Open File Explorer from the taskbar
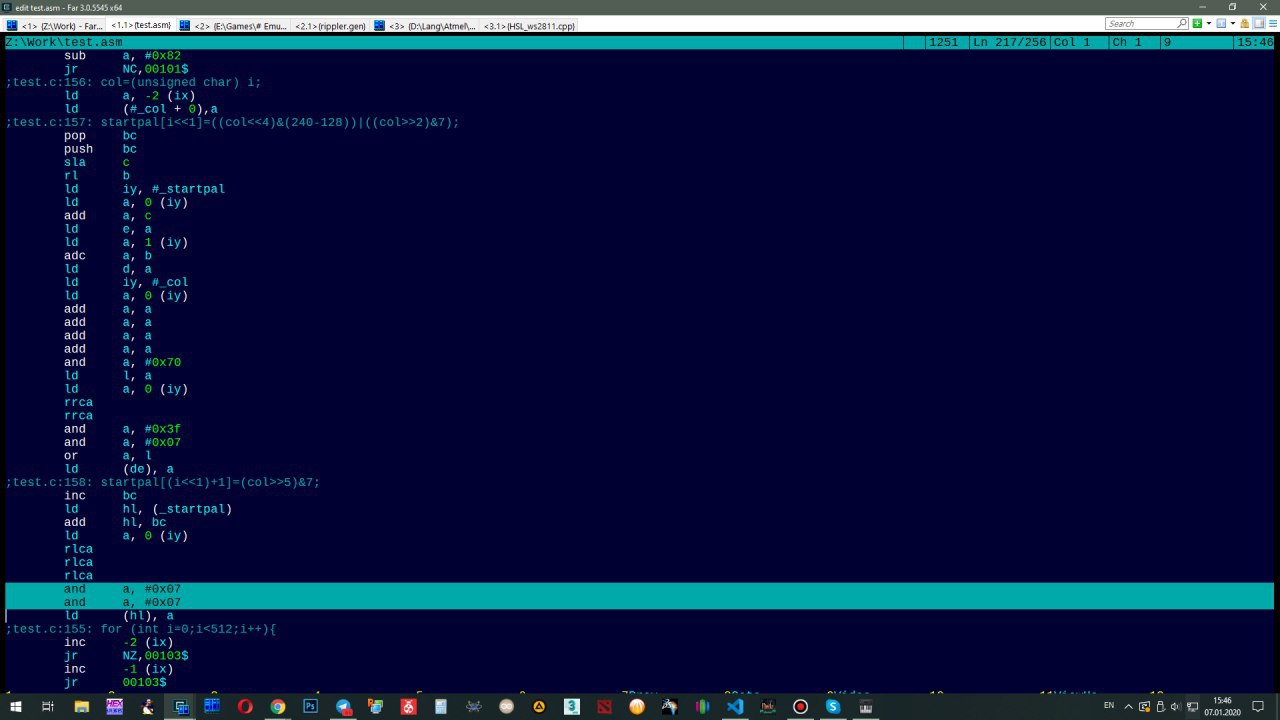This screenshot has height=720, width=1280. pyautogui.click(x=81, y=706)
